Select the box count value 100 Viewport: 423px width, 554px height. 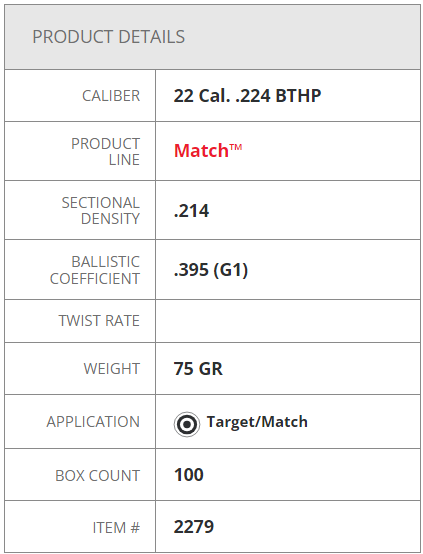pyautogui.click(x=189, y=475)
